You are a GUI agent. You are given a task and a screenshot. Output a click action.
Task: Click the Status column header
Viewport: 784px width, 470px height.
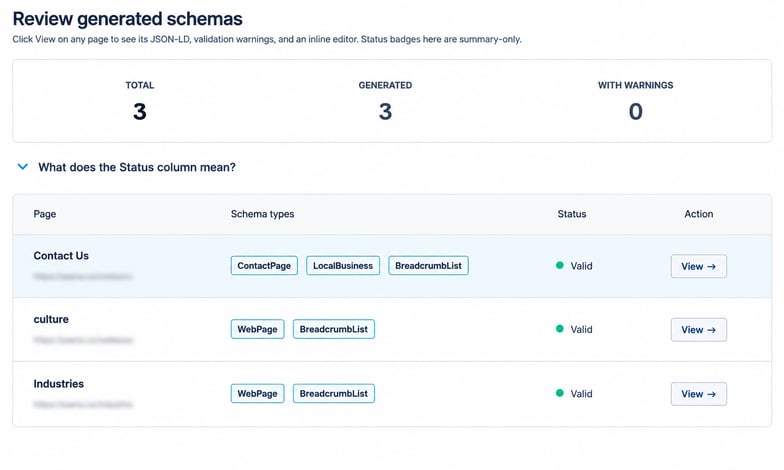tap(572, 214)
